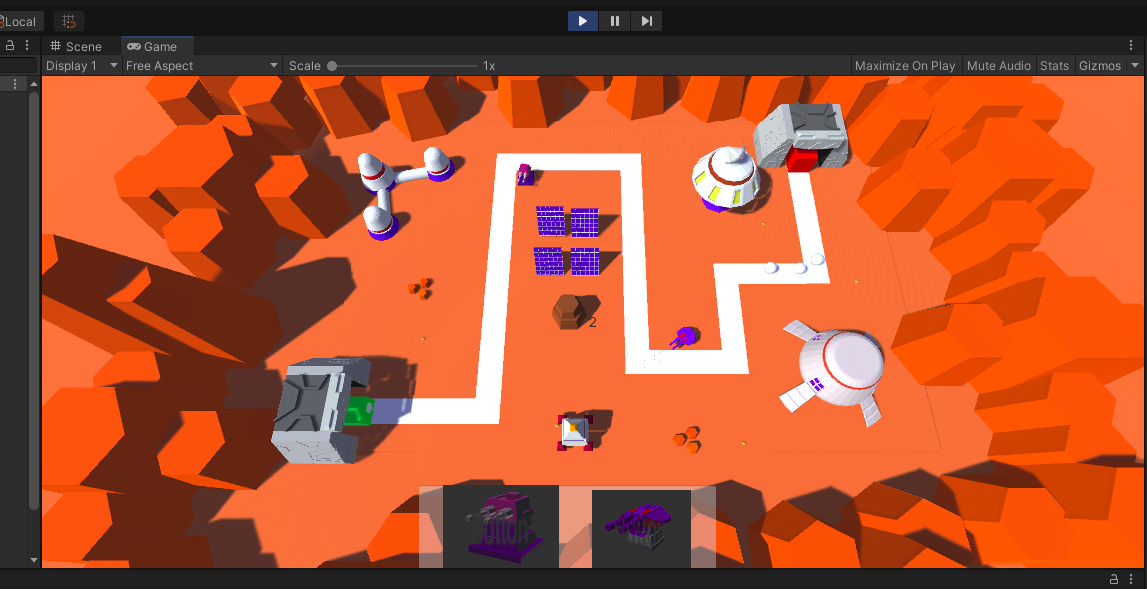
Task: Click the small purple enemy at path corner
Action: pyautogui.click(x=525, y=174)
